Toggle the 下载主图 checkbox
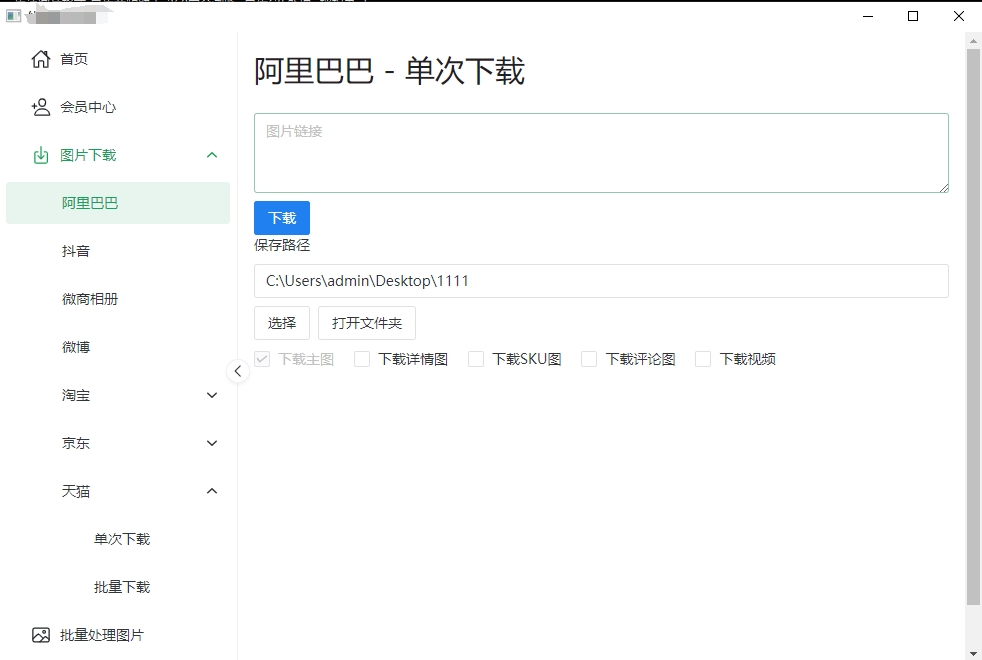 tap(262, 359)
